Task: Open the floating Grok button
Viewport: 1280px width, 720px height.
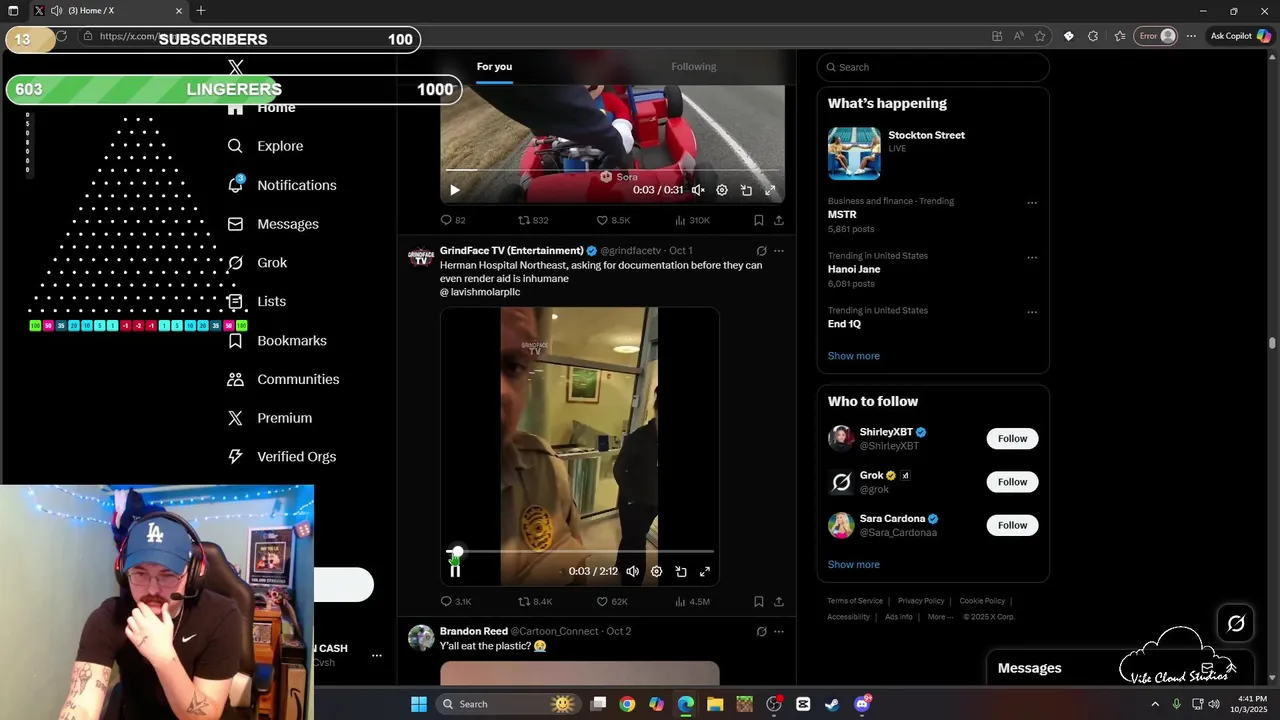Action: [1236, 624]
